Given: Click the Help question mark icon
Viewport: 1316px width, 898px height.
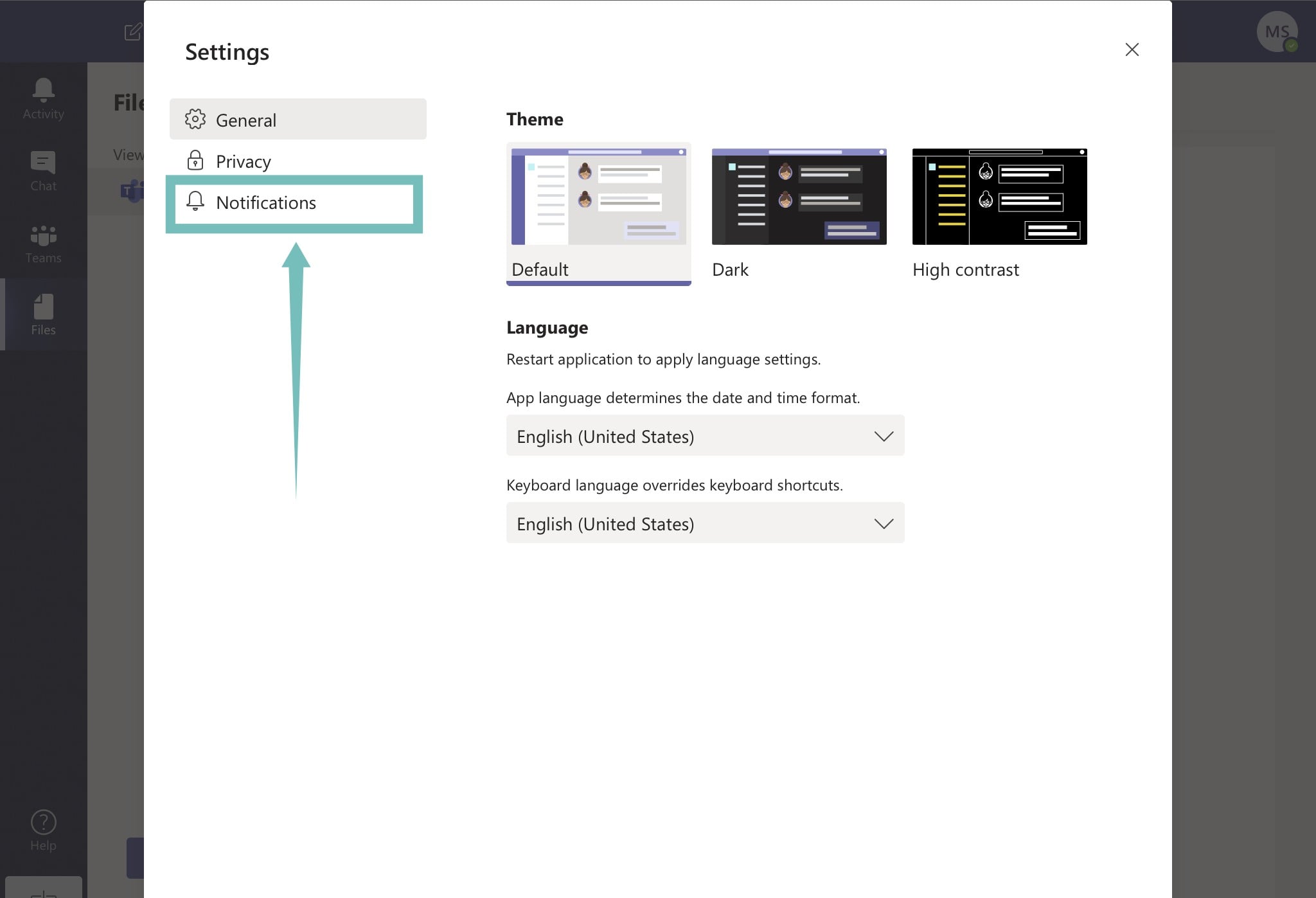Looking at the screenshot, I should pos(43,822).
